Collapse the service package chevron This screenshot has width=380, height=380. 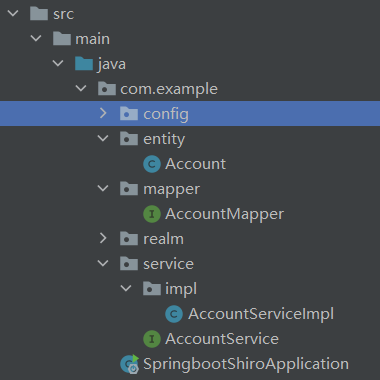(103, 264)
